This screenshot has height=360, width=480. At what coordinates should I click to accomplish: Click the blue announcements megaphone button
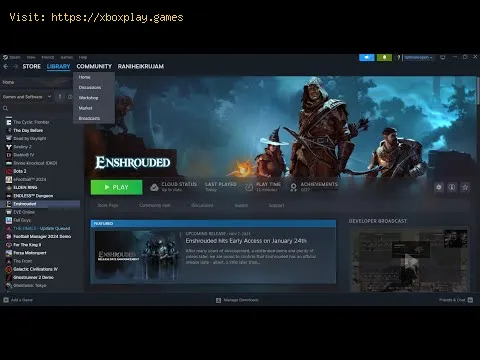(x=367, y=57)
